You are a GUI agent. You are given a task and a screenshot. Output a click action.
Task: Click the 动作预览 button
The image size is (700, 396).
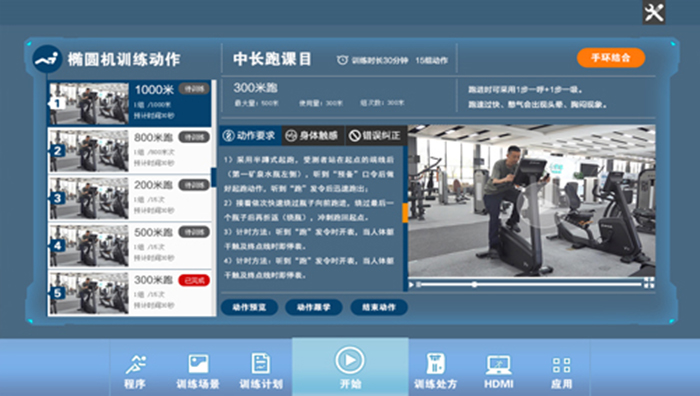coord(250,307)
